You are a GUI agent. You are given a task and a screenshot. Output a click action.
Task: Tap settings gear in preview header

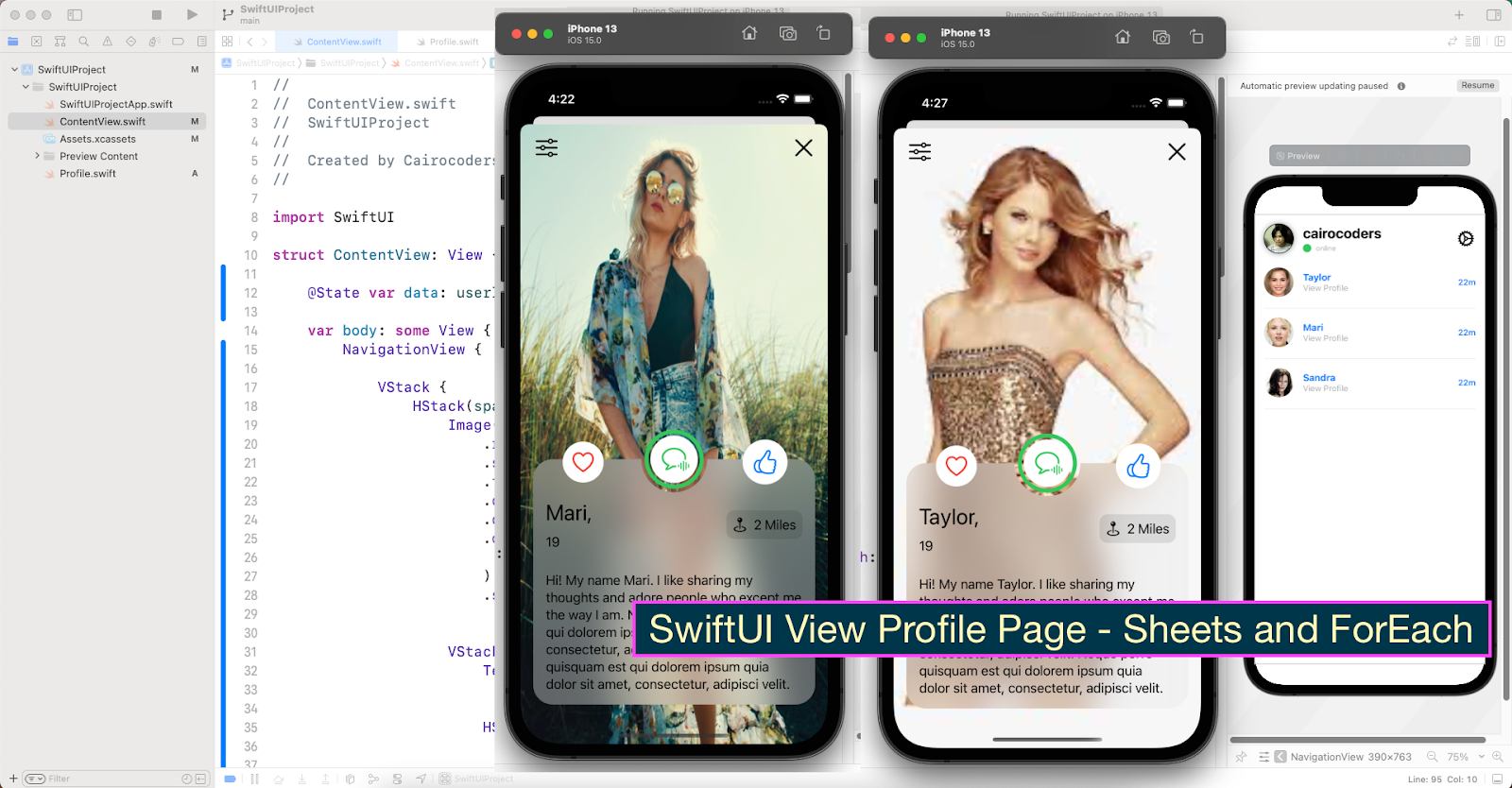click(1466, 238)
